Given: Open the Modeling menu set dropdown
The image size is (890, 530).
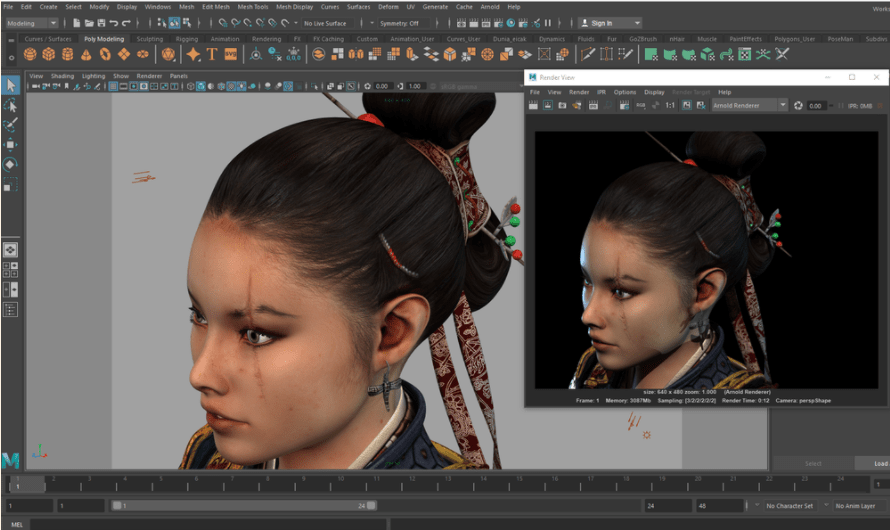Looking at the screenshot, I should [31, 23].
